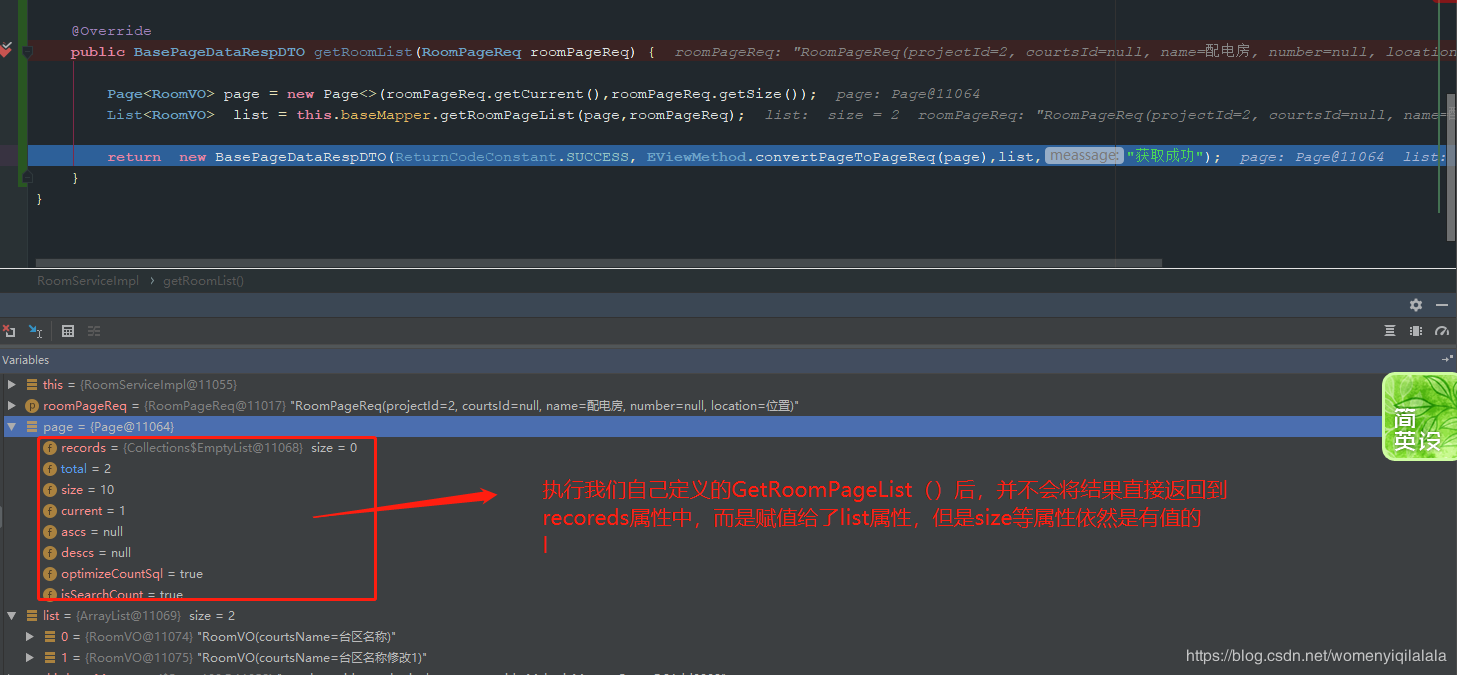1457x675 pixels.
Task: Click the memory gauge icon in panel toolbar
Action: (1441, 331)
